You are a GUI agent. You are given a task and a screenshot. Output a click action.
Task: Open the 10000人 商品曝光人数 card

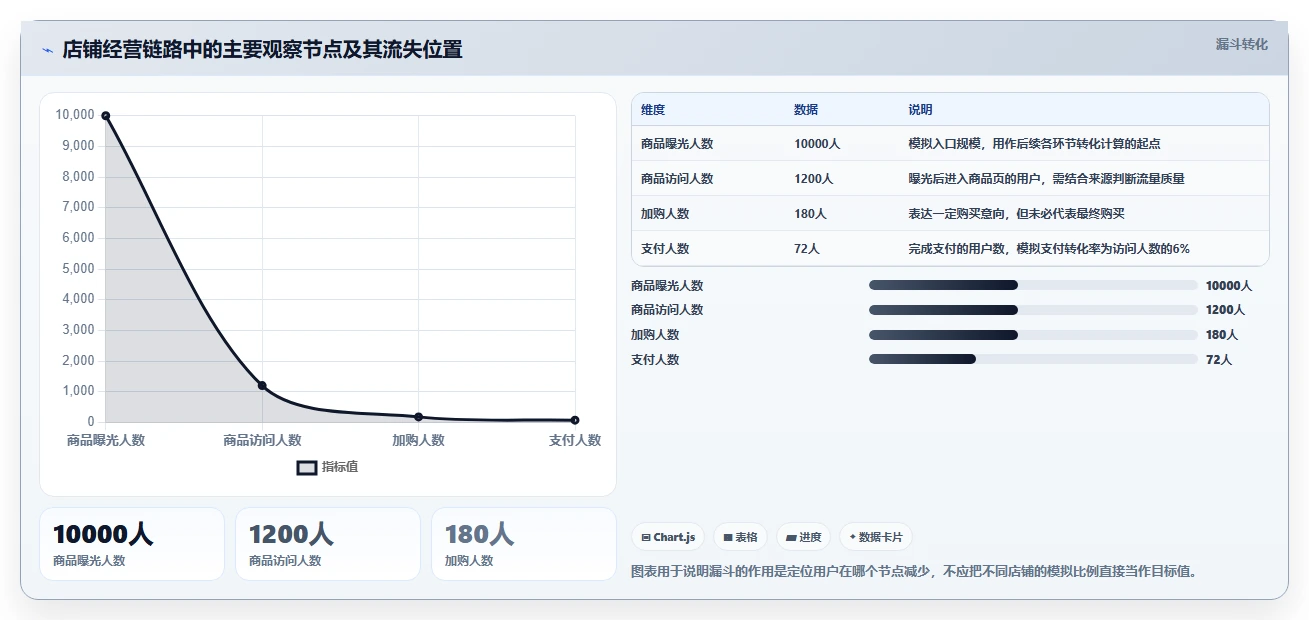pyautogui.click(x=132, y=544)
